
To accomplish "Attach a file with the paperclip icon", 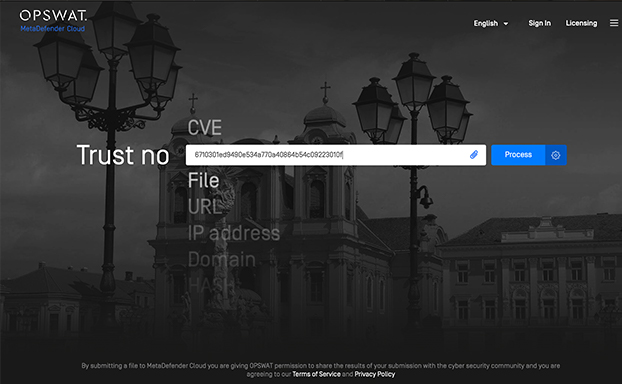I will click(x=474, y=155).
